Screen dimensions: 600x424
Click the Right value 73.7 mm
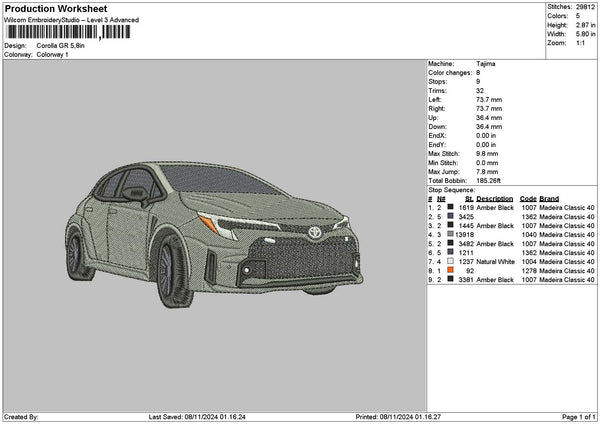click(489, 109)
